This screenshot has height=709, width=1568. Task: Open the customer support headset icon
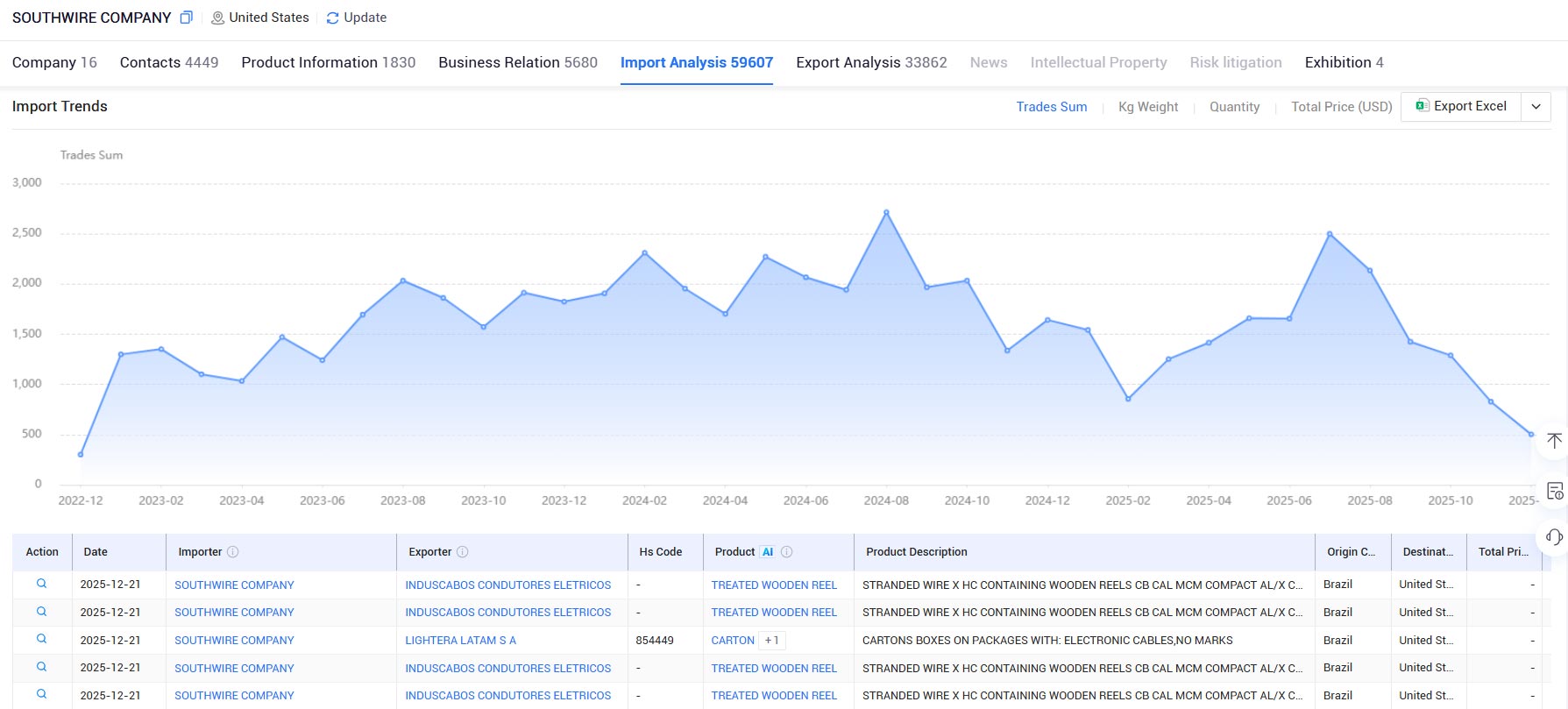(1554, 537)
